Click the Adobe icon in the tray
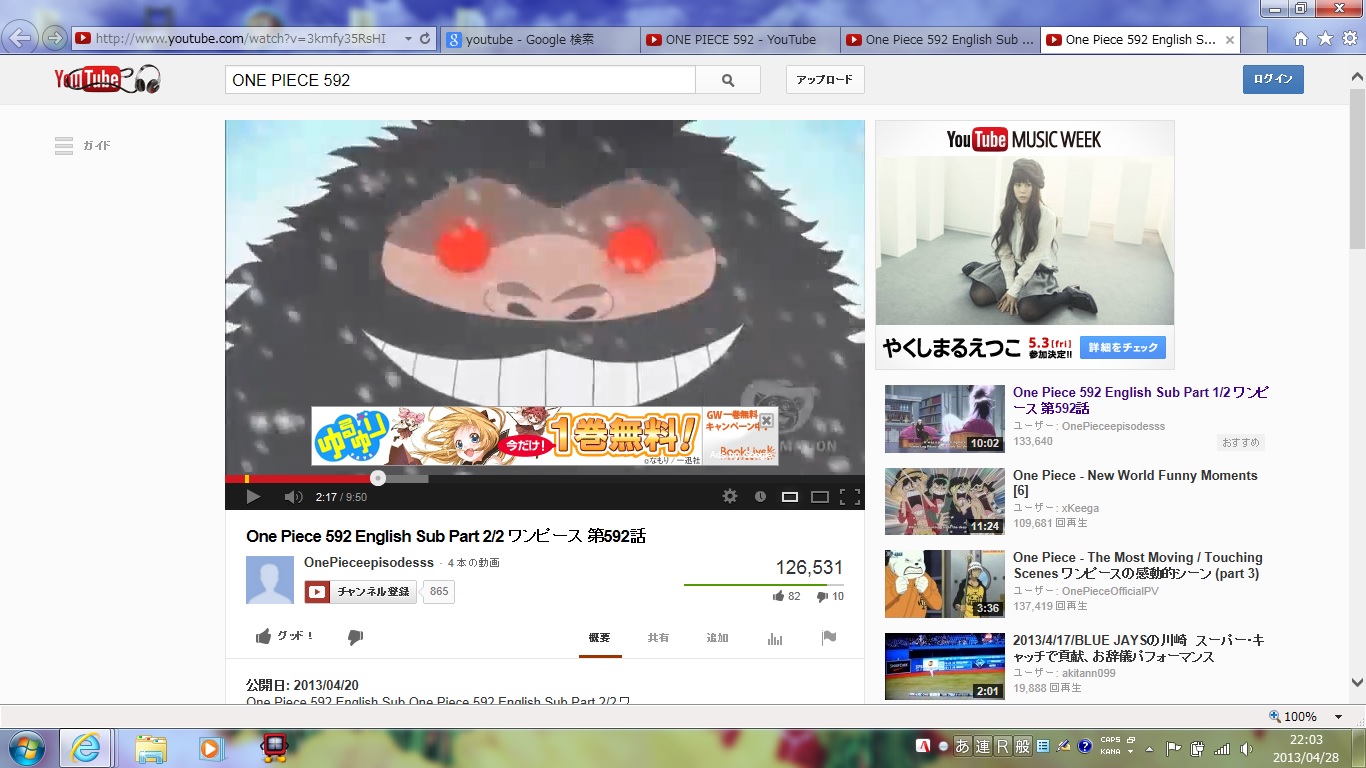This screenshot has width=1366, height=768. [x=925, y=747]
